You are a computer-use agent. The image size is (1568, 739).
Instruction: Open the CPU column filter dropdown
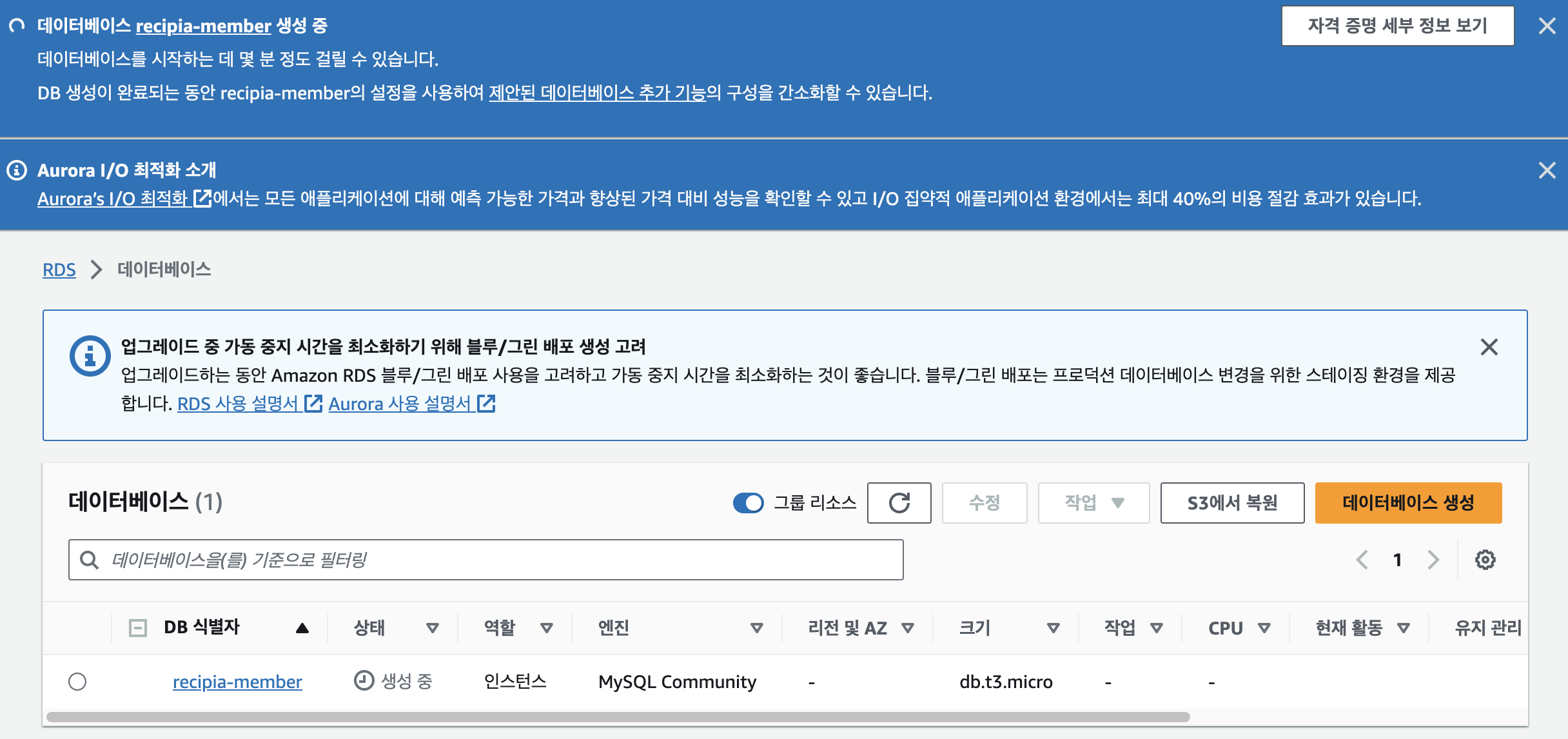(x=1265, y=627)
